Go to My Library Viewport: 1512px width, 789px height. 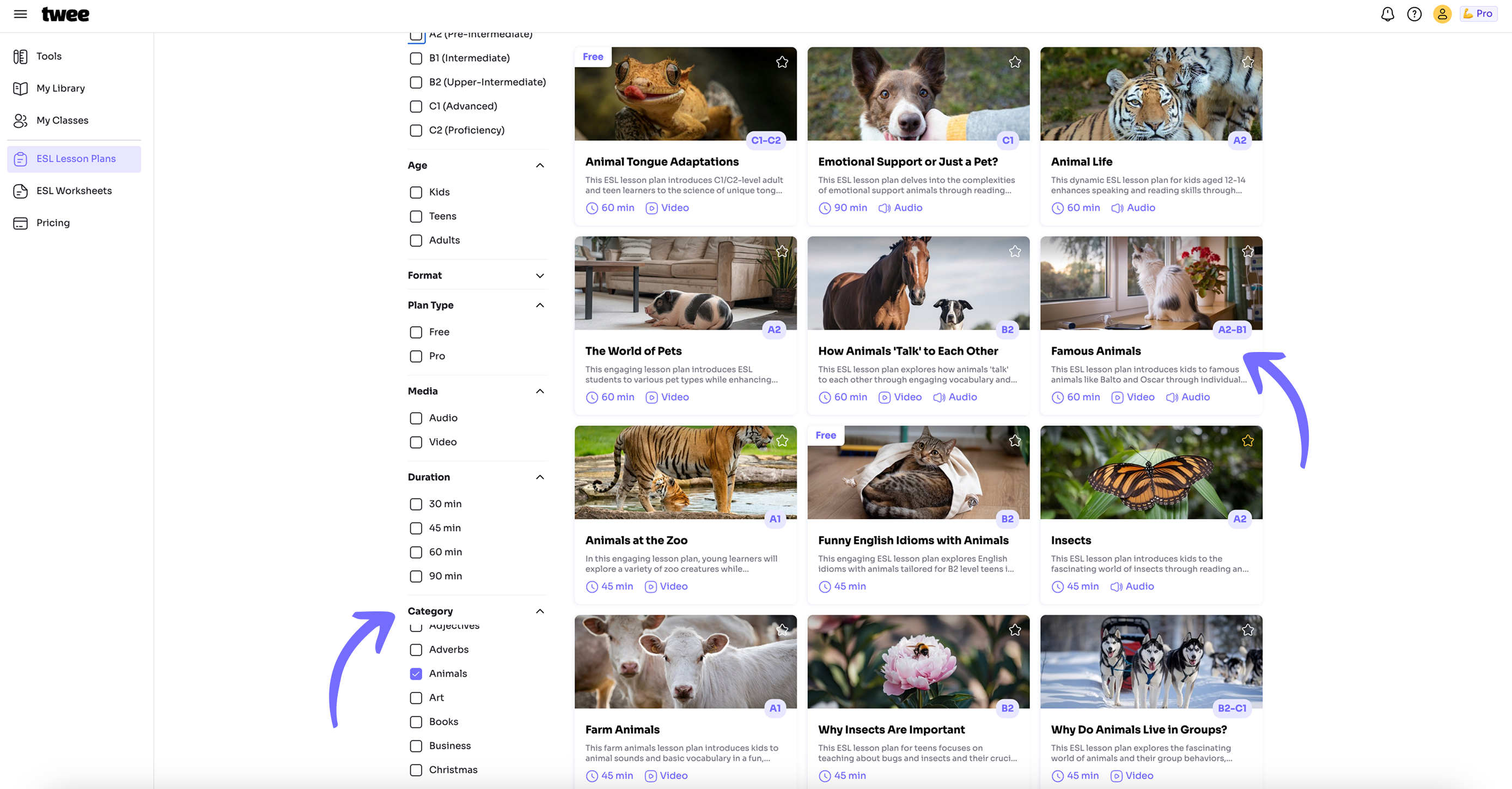coord(74,88)
